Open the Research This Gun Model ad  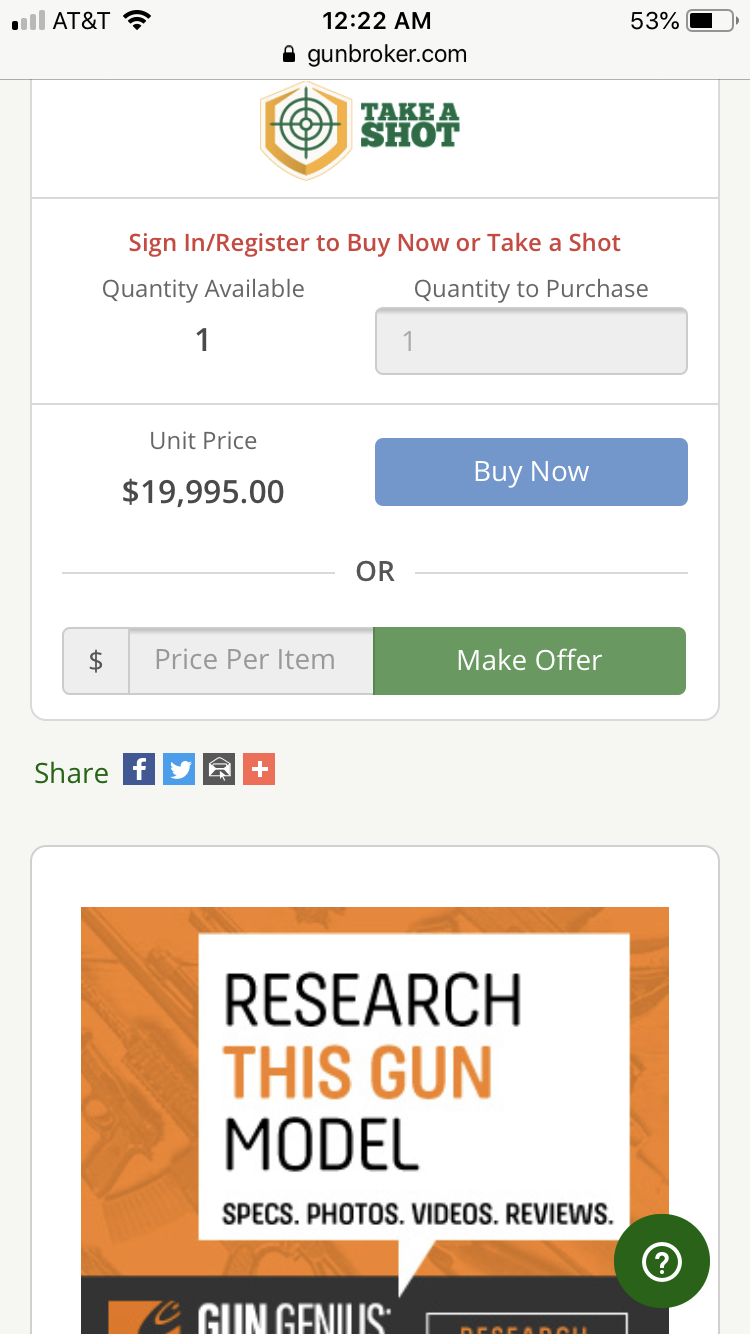(375, 1120)
